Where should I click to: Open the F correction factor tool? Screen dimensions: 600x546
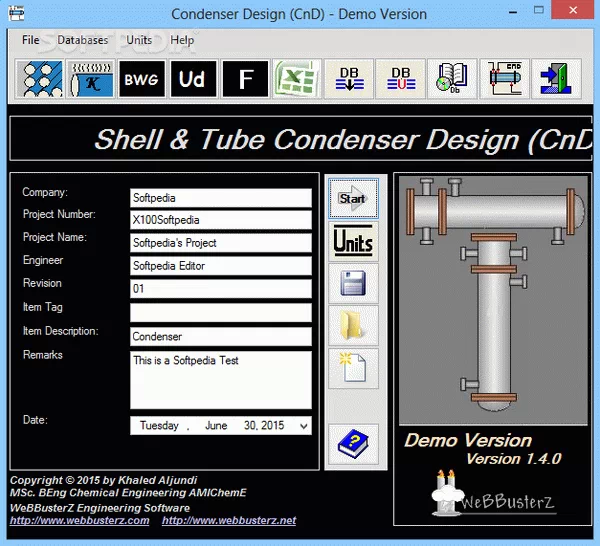coord(245,79)
